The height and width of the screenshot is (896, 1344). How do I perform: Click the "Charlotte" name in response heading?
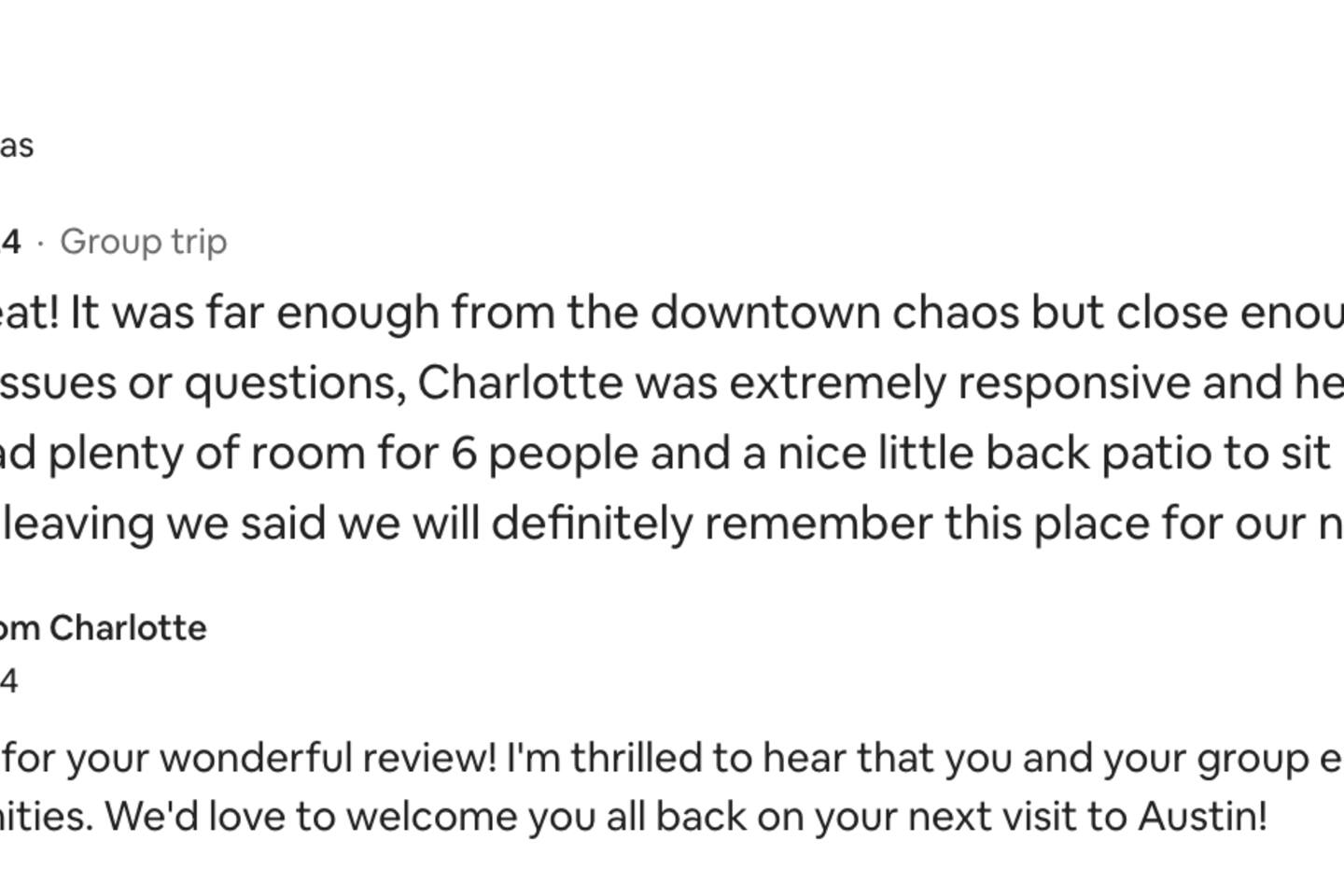pyautogui.click(x=128, y=628)
